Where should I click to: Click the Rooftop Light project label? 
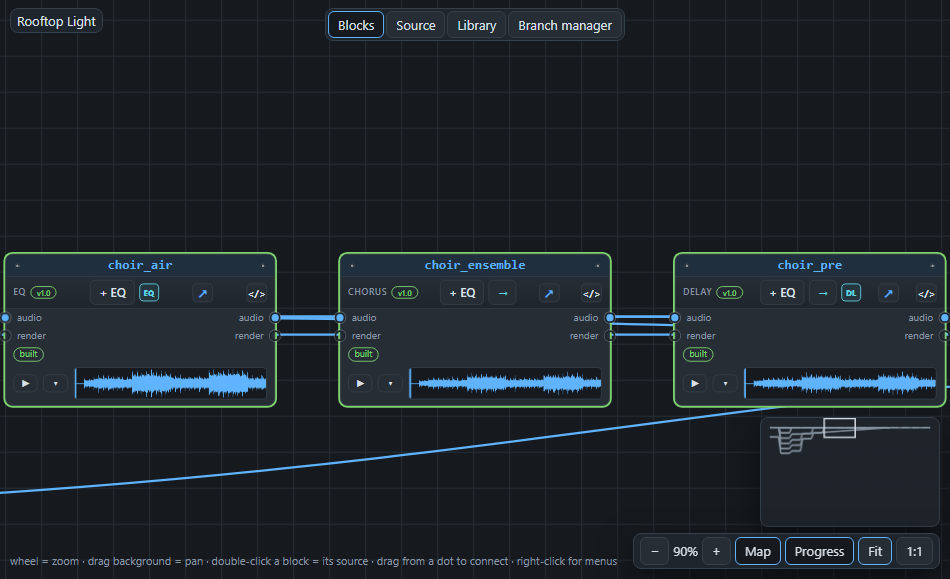(x=56, y=21)
